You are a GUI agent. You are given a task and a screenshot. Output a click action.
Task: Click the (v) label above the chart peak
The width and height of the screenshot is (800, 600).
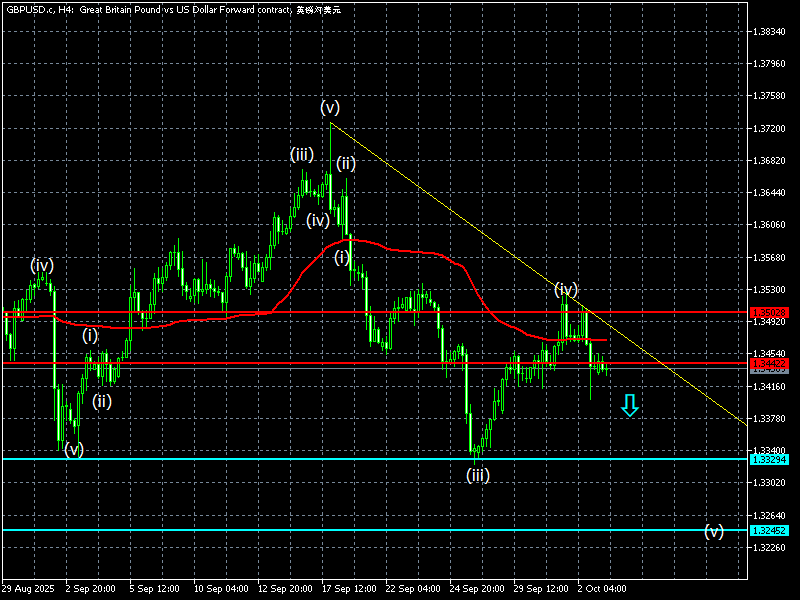[x=330, y=108]
